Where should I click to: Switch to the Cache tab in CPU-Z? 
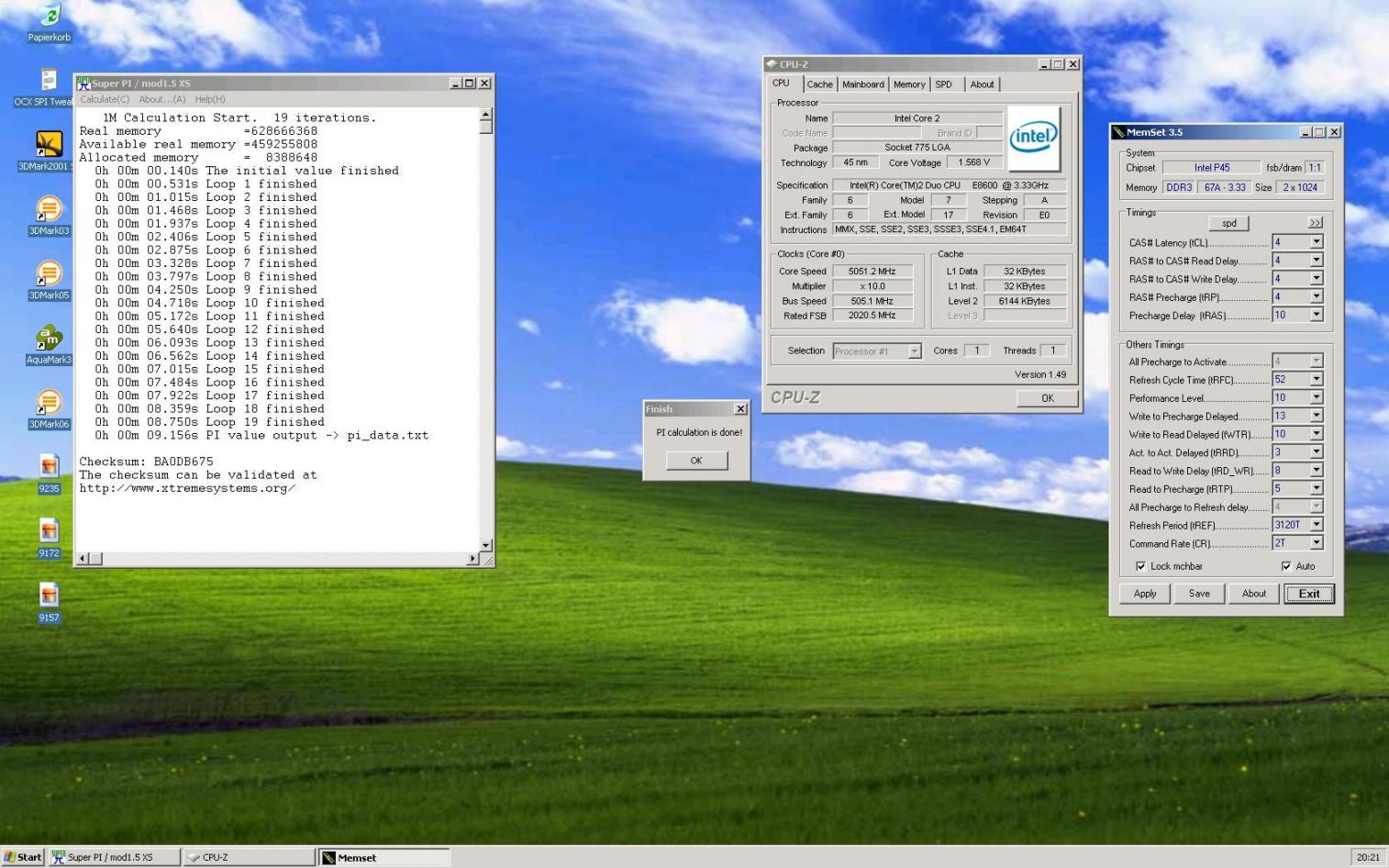pos(819,84)
